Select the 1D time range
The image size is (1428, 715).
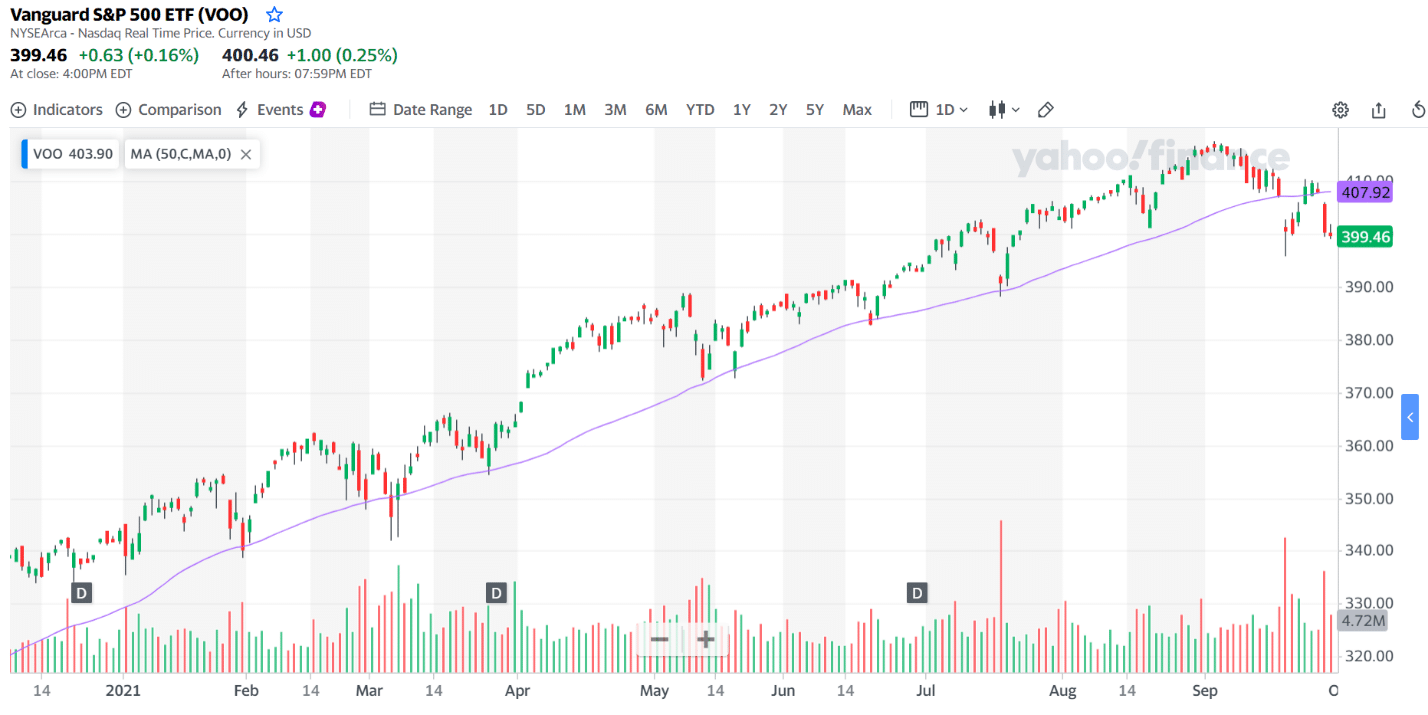coord(498,109)
